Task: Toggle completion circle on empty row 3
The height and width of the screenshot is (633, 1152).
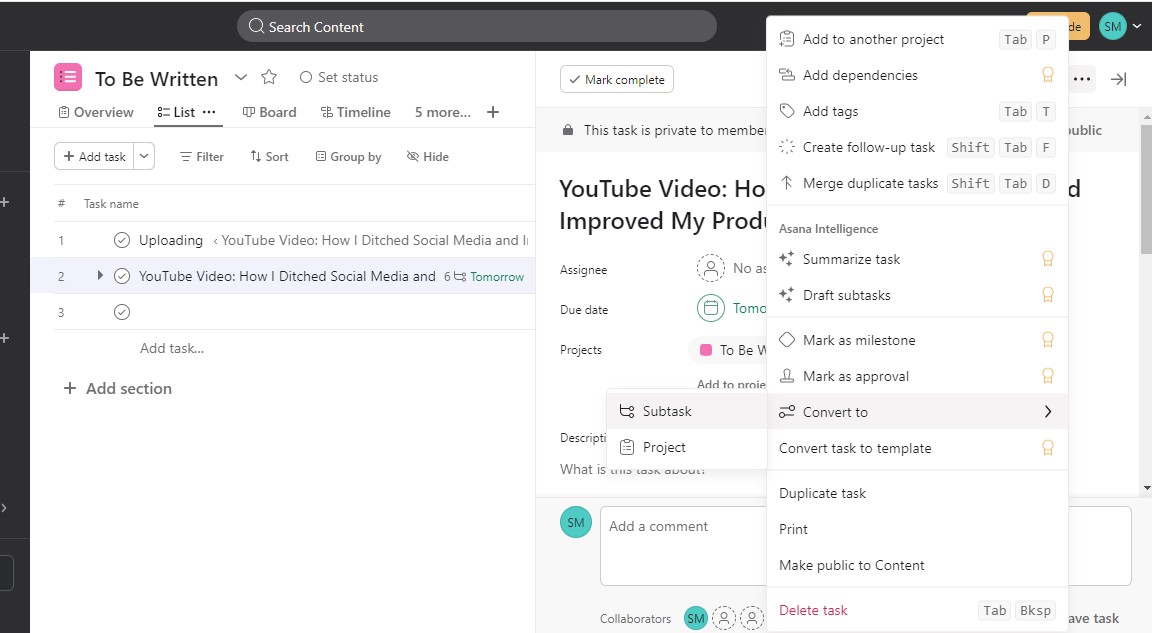Action: click(x=122, y=312)
